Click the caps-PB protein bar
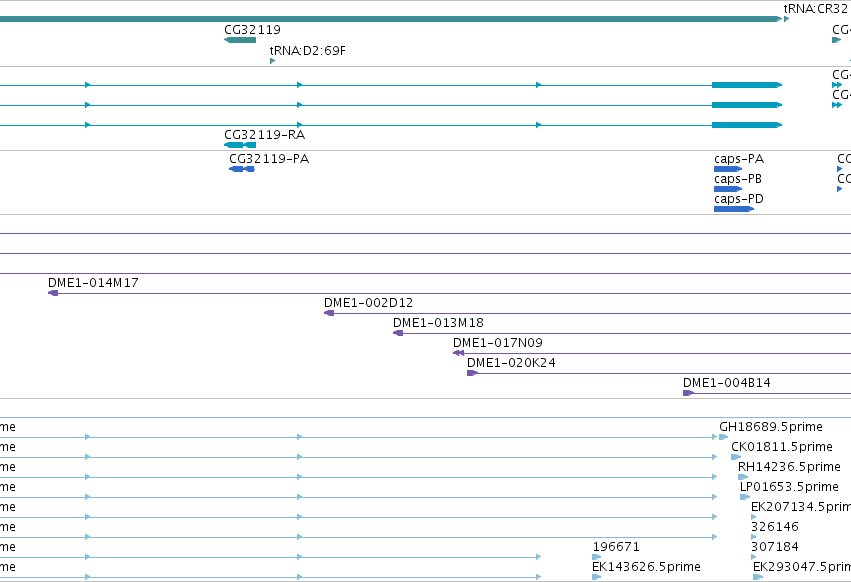 click(x=728, y=189)
